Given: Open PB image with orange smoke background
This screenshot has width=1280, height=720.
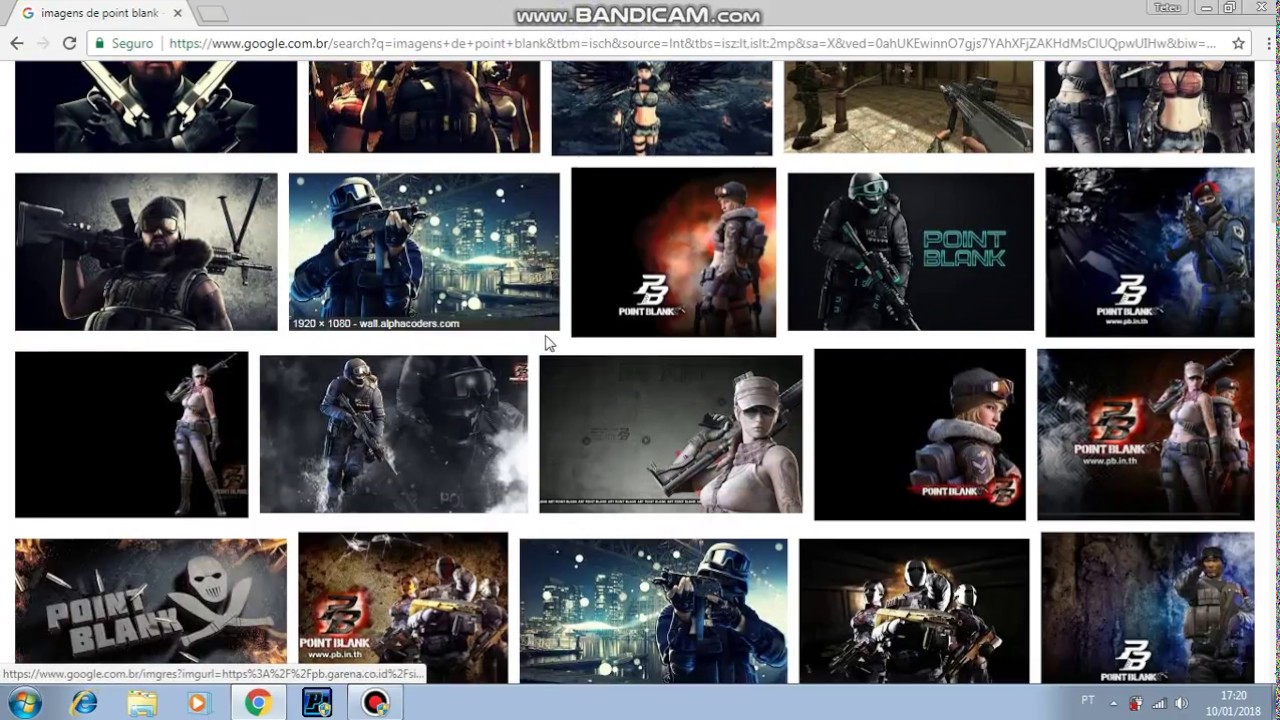Looking at the screenshot, I should pos(673,252).
